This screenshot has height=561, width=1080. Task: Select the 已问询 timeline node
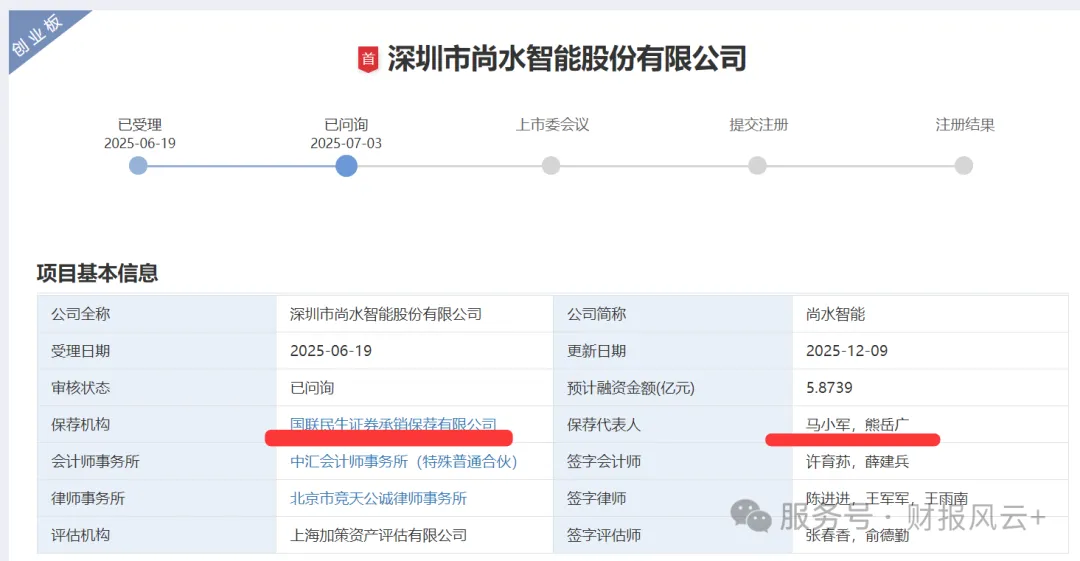coord(346,165)
